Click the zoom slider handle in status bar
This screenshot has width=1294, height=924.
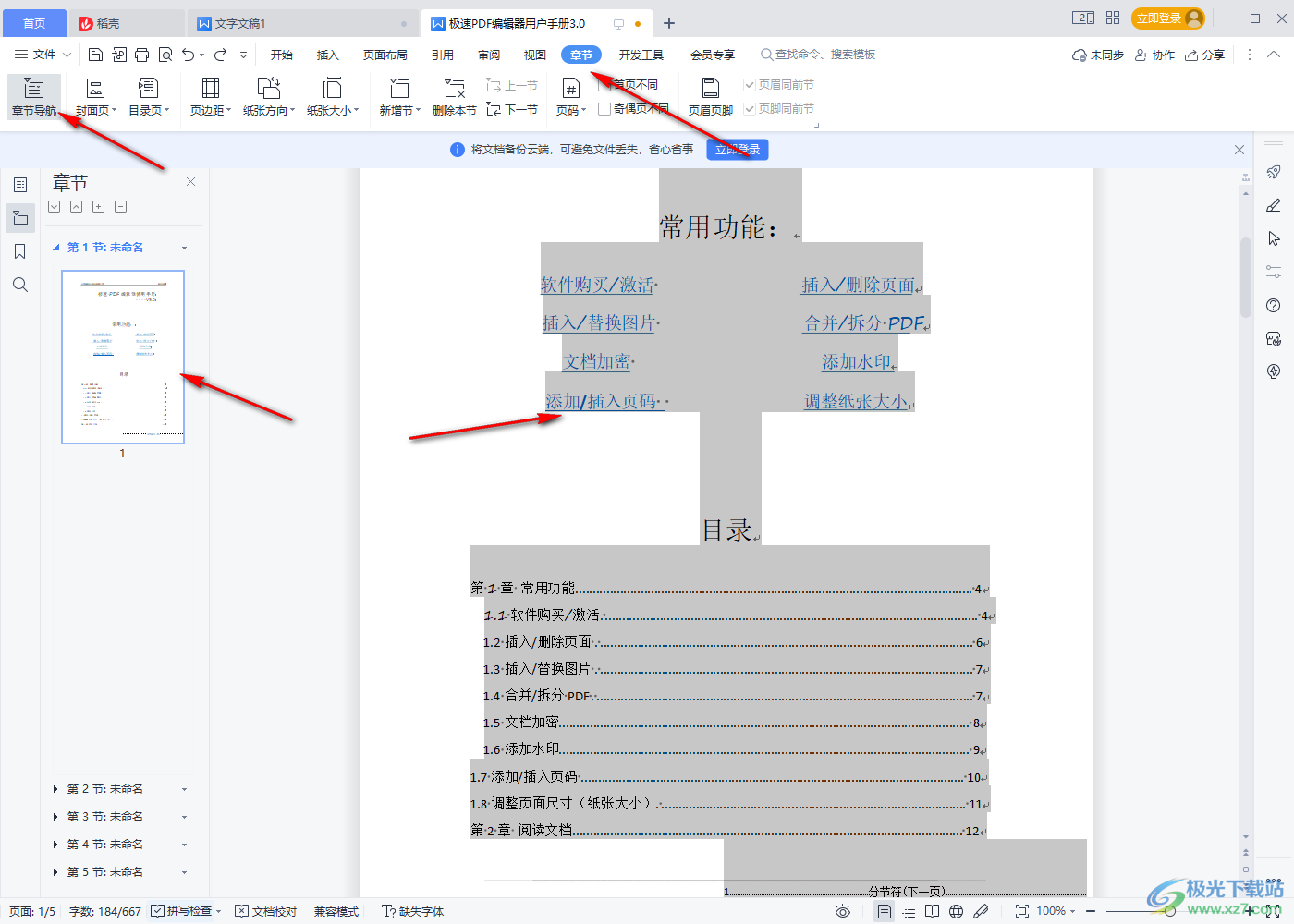coord(1170,911)
